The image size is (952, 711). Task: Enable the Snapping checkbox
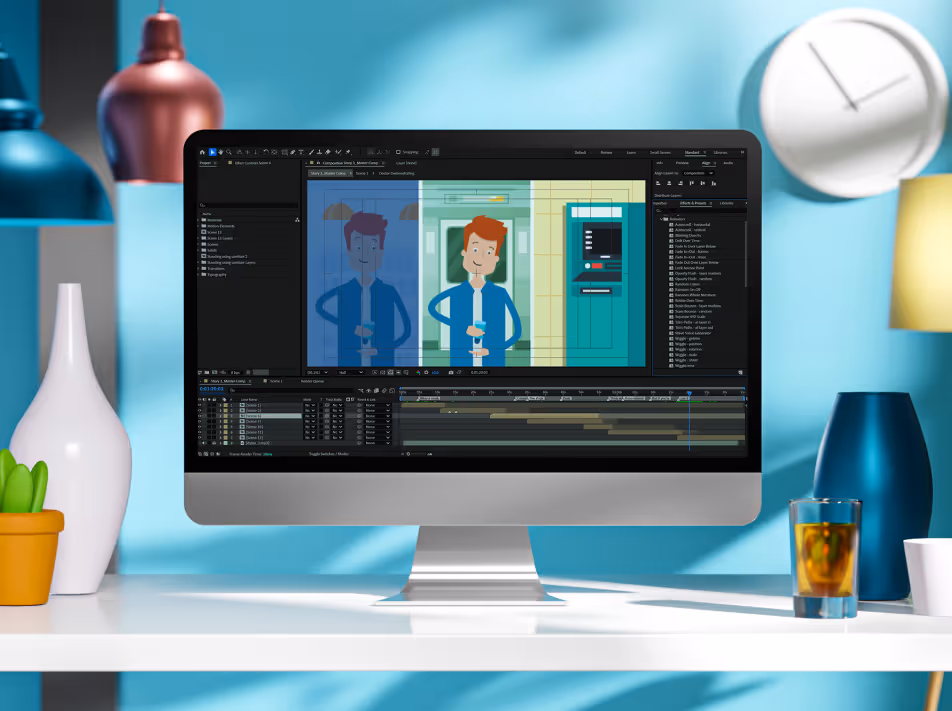pyautogui.click(x=398, y=151)
